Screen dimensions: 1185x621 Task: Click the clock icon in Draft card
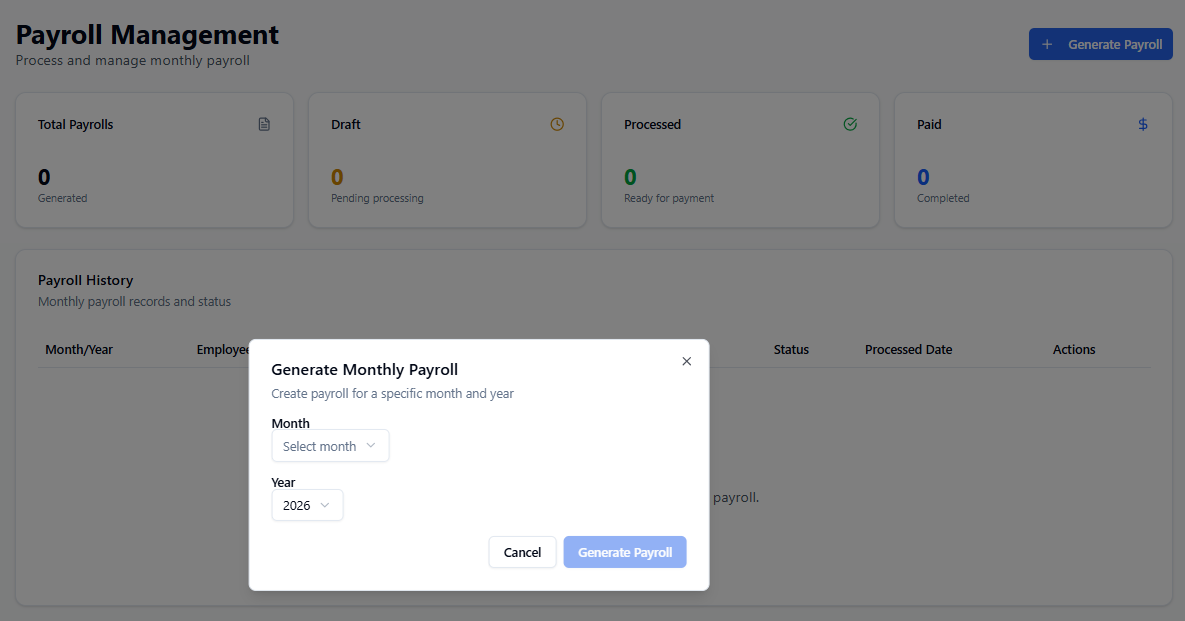coord(557,125)
